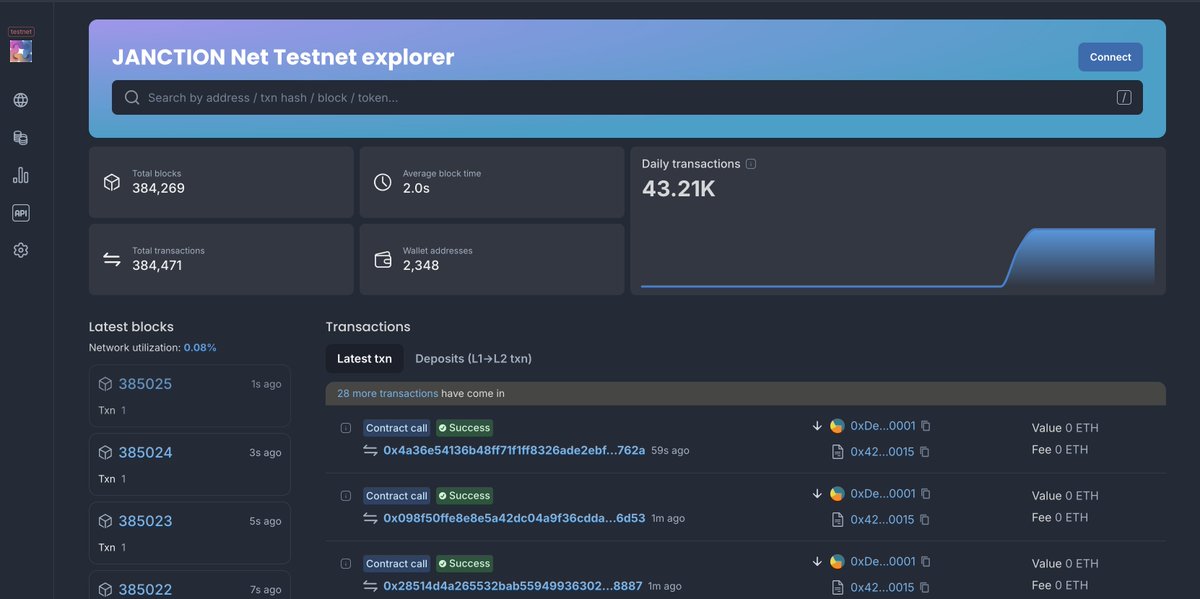Click the Wallet addresses wallet icon
The image size is (1200, 599).
pyautogui.click(x=382, y=259)
